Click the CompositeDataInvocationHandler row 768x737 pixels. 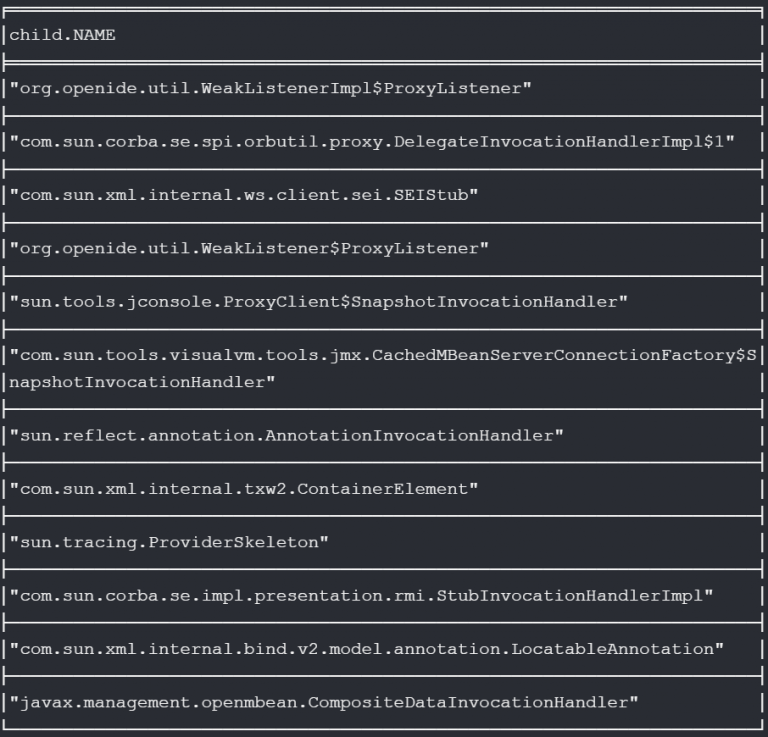click(x=323, y=702)
